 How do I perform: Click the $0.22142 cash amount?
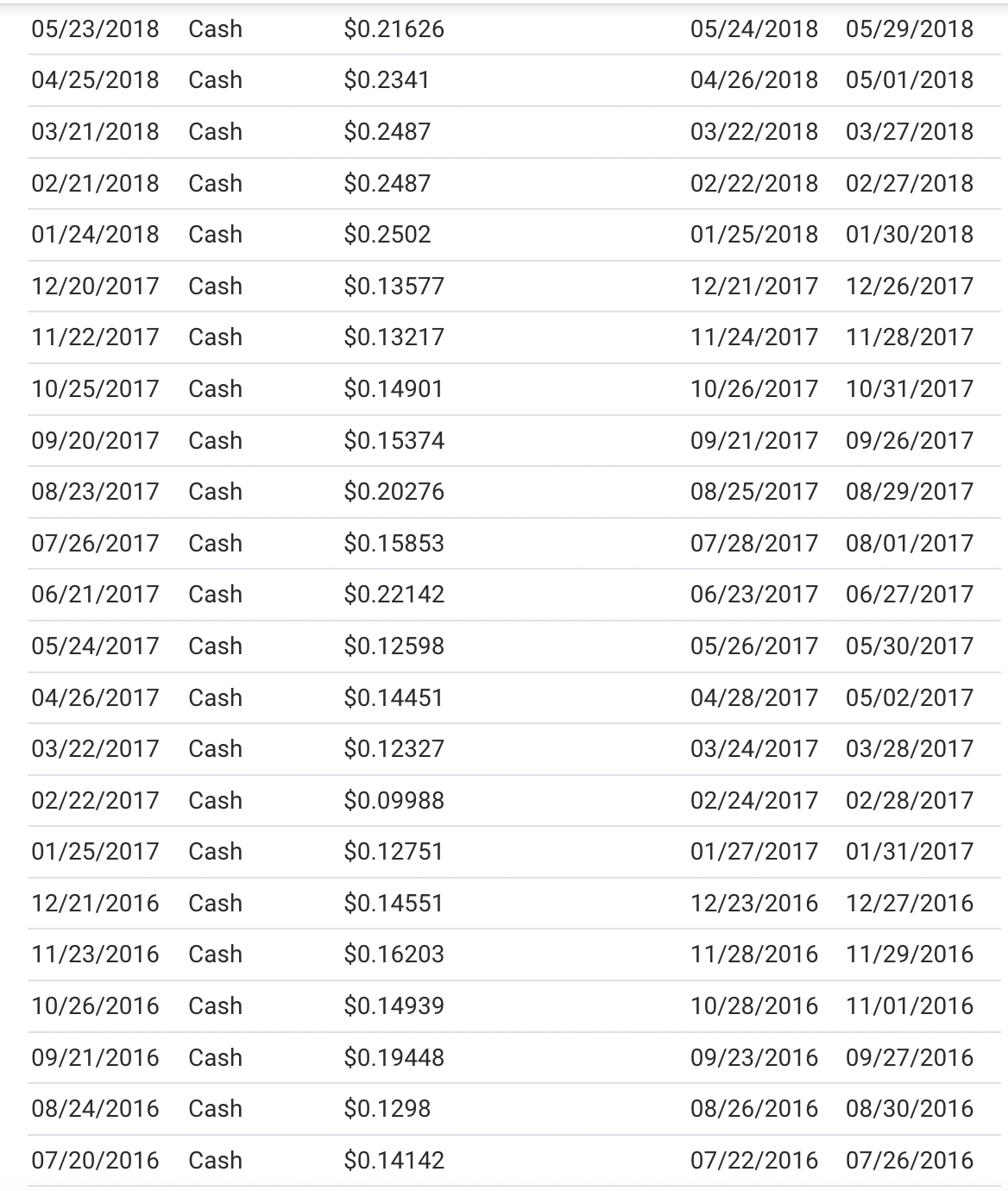394,595
